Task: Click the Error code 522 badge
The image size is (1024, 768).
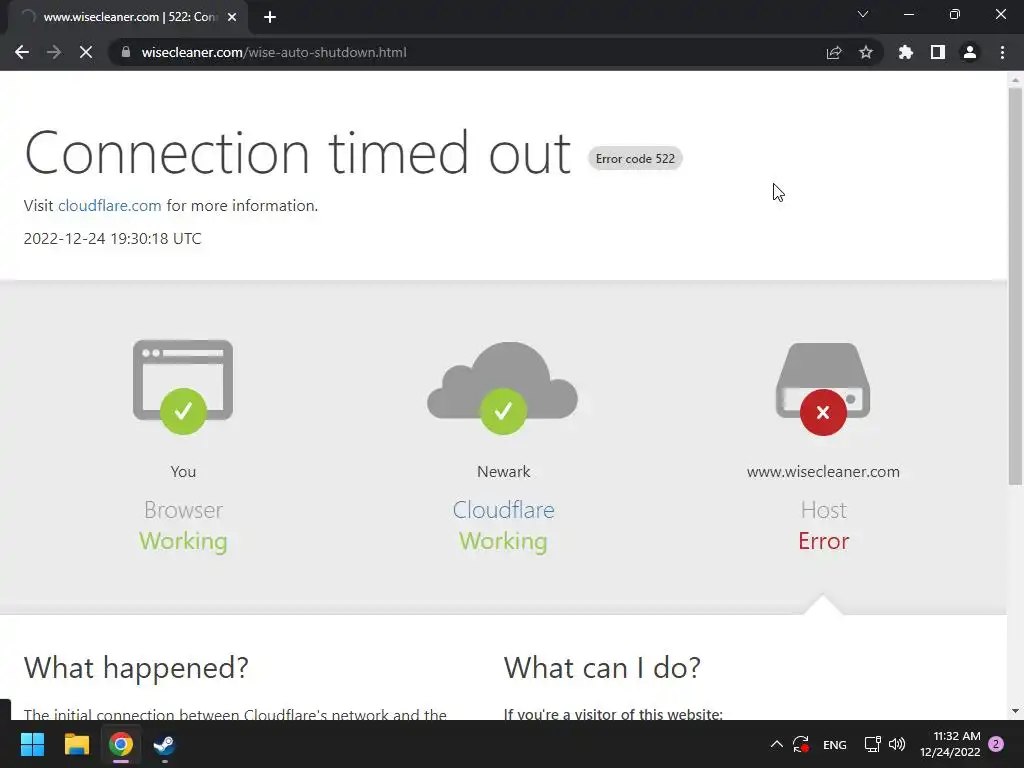Action: [x=635, y=159]
